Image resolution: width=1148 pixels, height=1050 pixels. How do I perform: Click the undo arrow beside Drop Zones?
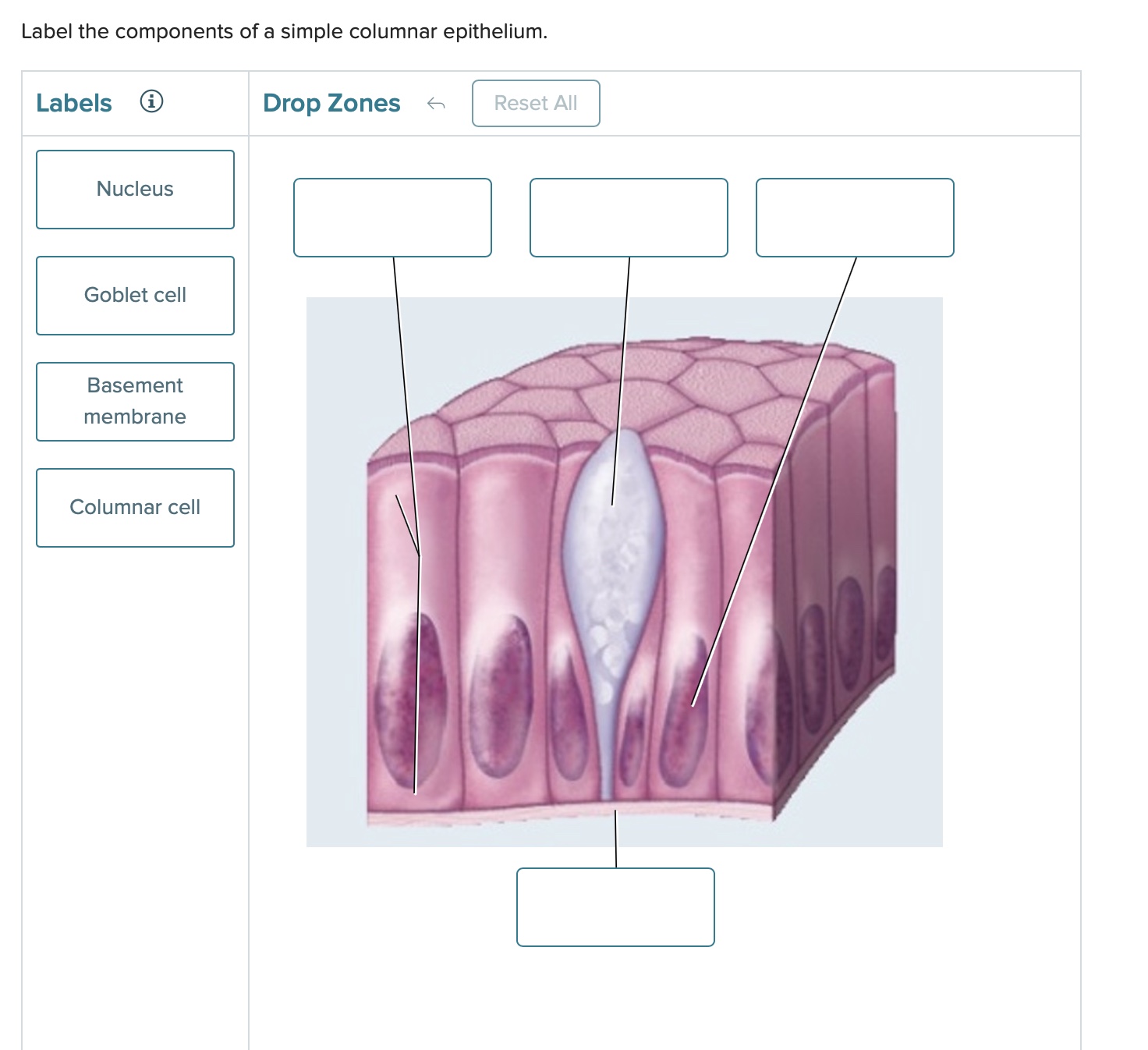(438, 102)
